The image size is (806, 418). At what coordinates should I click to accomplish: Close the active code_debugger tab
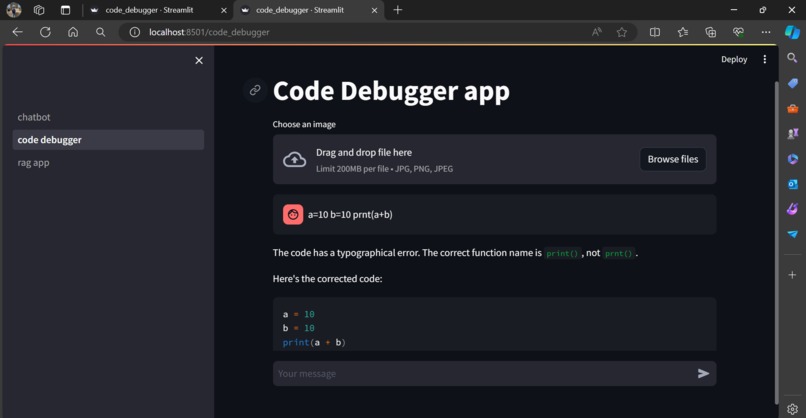(374, 10)
